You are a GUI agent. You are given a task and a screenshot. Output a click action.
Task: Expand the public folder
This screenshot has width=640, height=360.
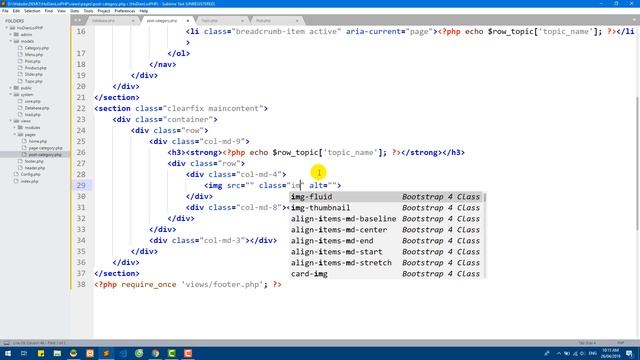coord(11,88)
